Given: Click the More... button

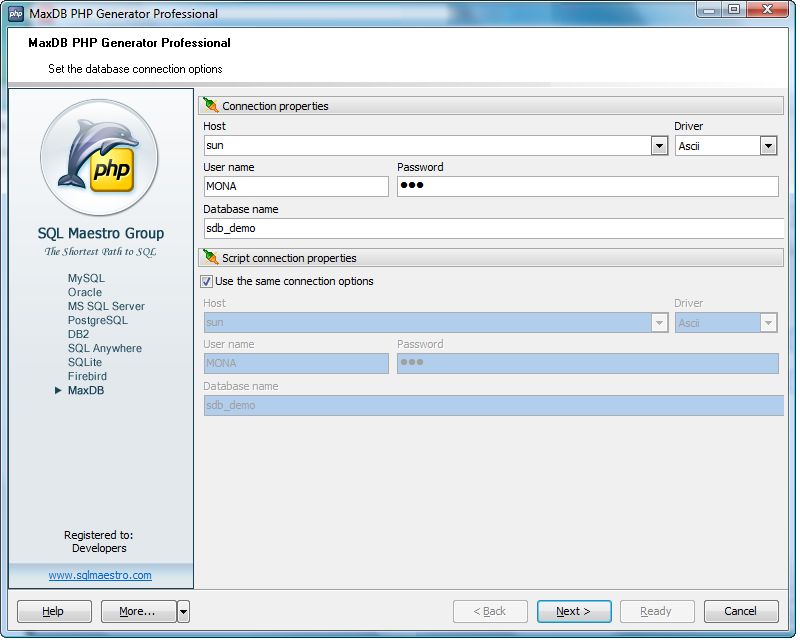Looking at the screenshot, I should click(x=139, y=612).
